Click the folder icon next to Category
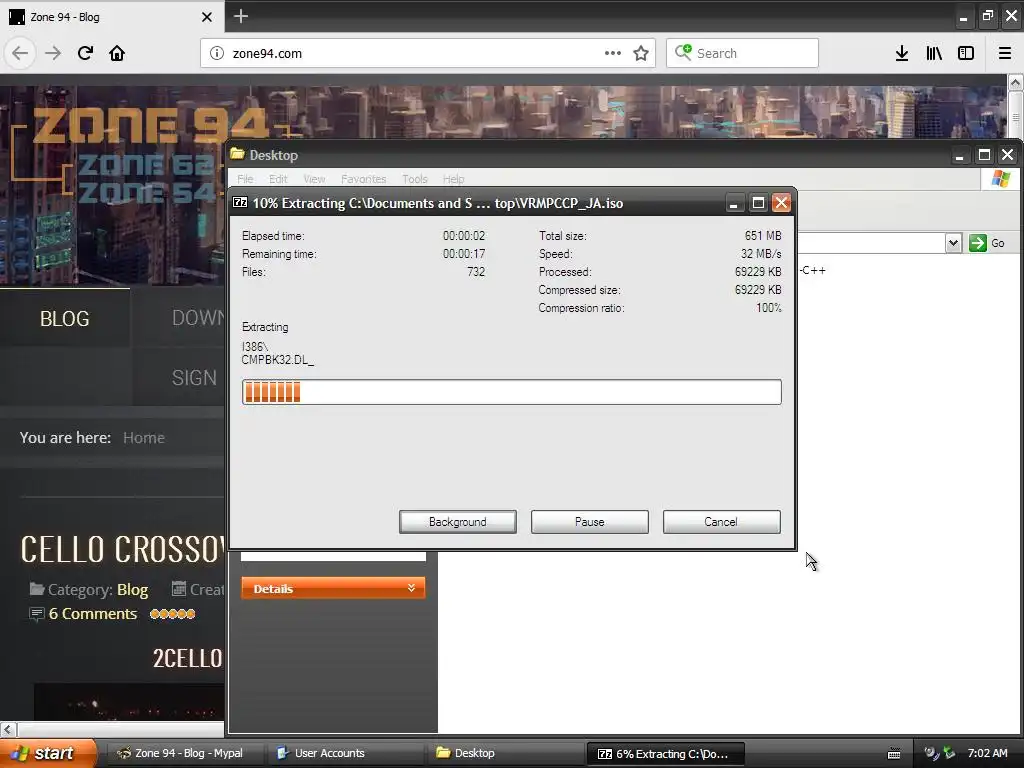The height and width of the screenshot is (768, 1024). [x=37, y=589]
